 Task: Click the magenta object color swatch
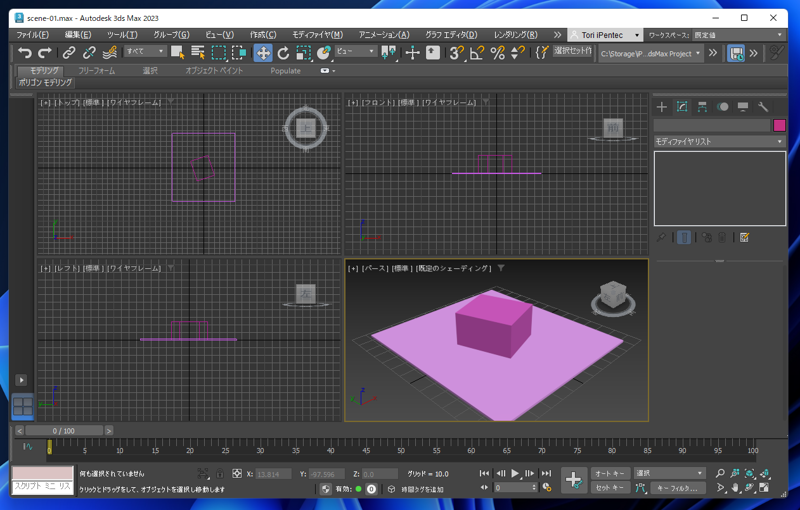click(779, 126)
